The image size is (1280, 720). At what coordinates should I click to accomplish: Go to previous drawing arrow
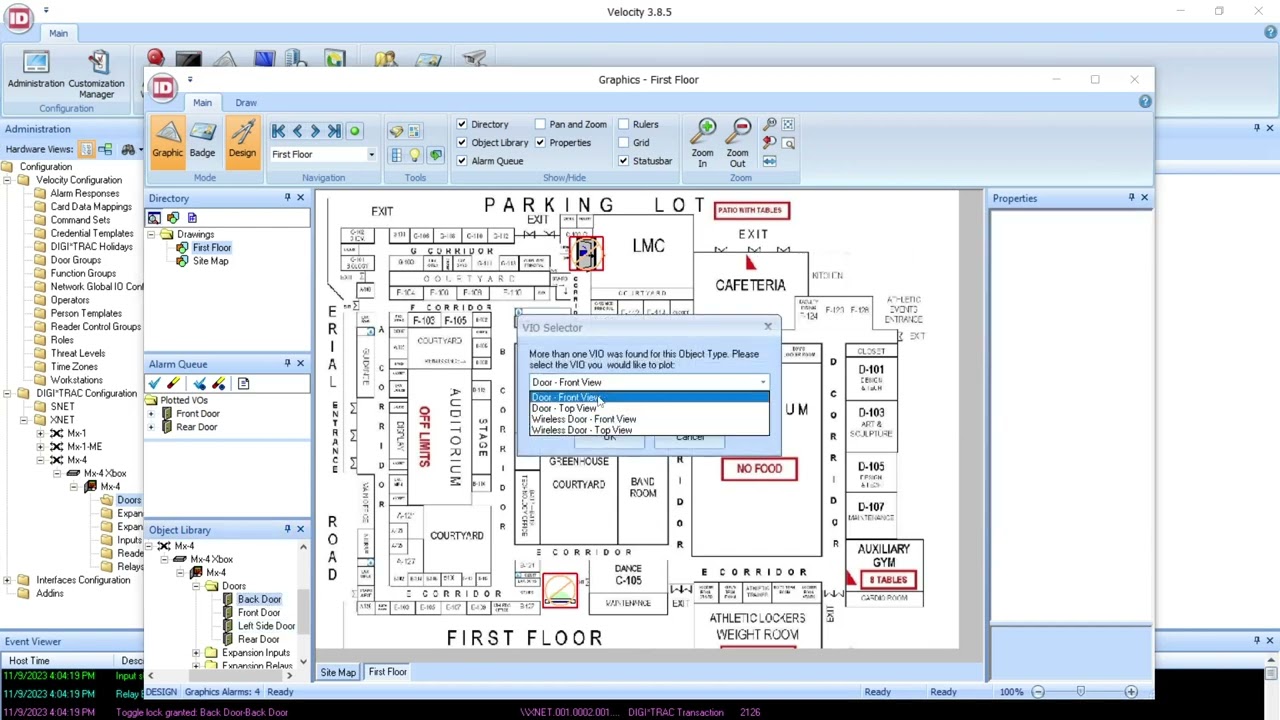(297, 131)
